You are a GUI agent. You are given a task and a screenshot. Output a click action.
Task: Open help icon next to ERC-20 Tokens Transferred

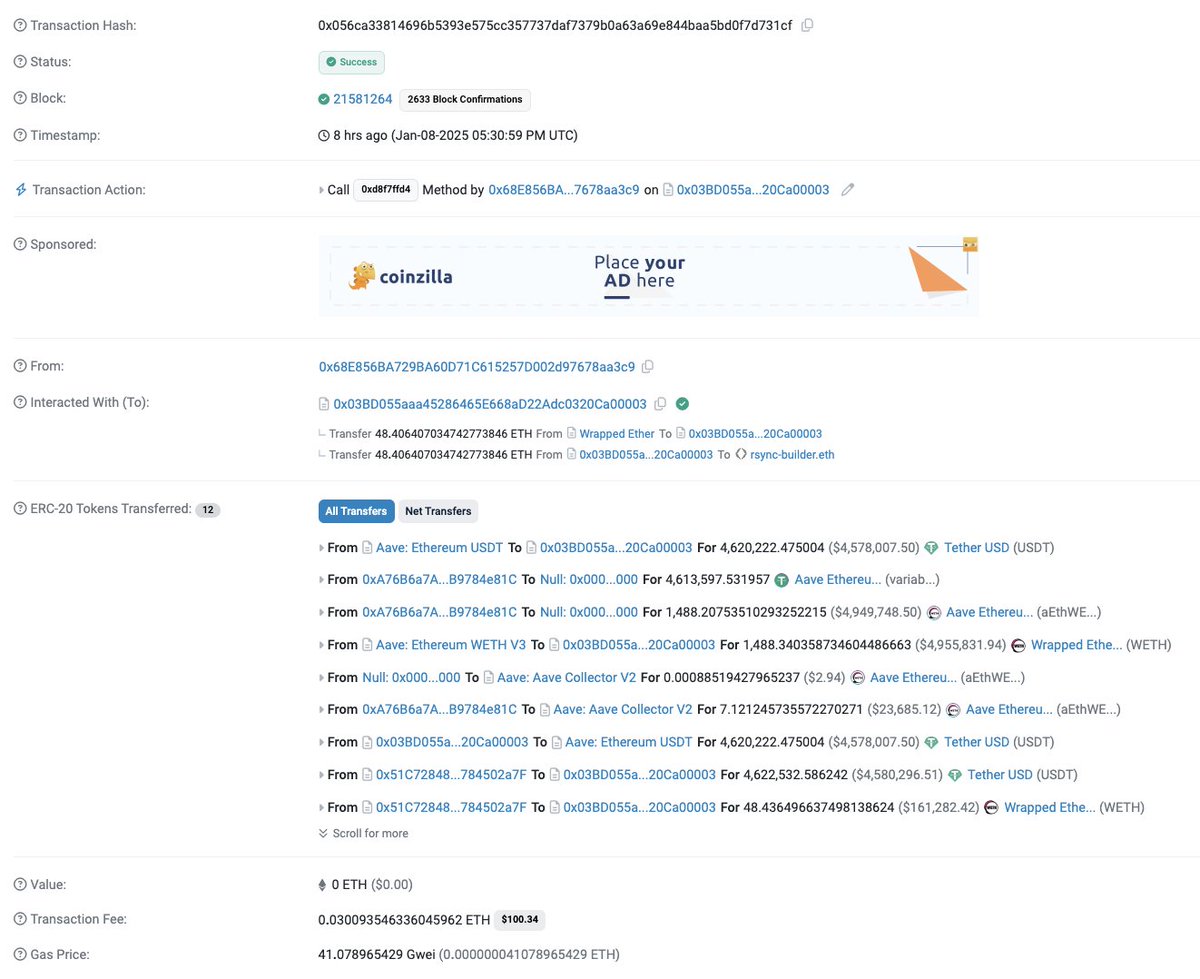click(20, 509)
